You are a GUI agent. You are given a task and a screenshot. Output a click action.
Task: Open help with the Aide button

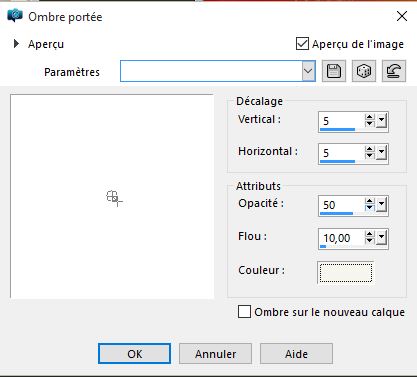(x=296, y=354)
